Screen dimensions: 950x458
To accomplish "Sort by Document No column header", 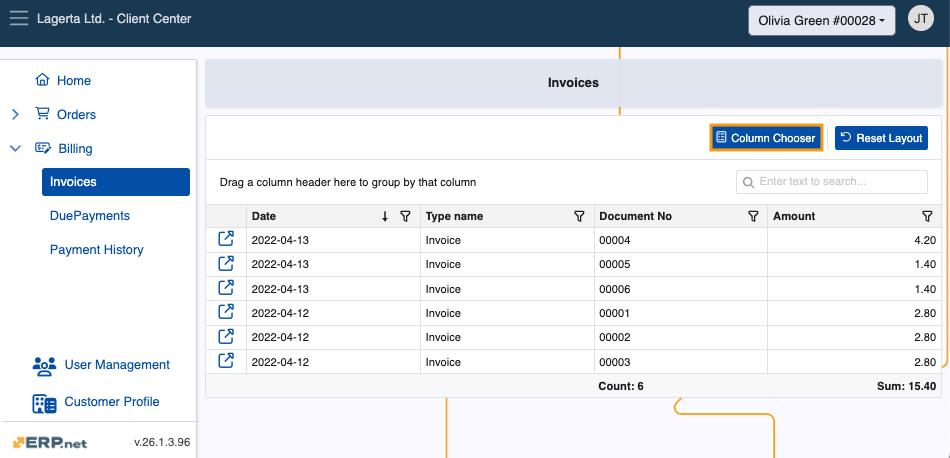I will pyautogui.click(x=635, y=216).
